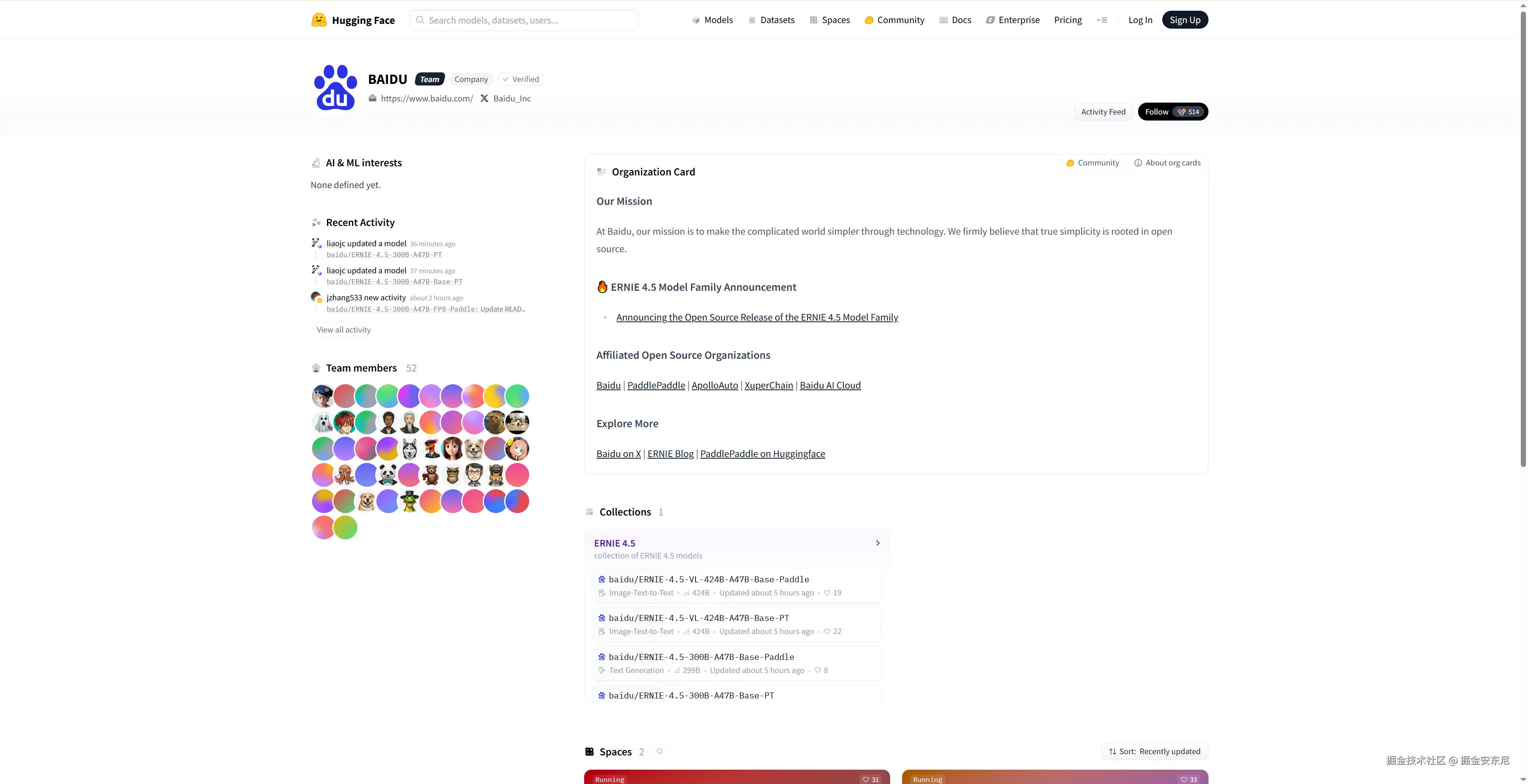Click the X icon next to Baidu_Inc
Image resolution: width=1528 pixels, height=784 pixels.
tap(484, 98)
